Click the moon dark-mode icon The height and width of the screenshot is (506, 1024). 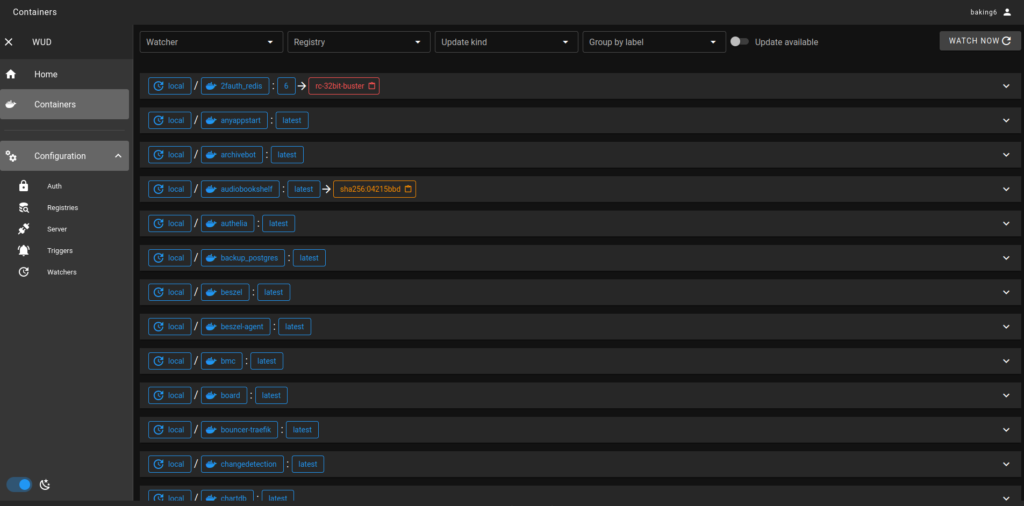click(45, 485)
